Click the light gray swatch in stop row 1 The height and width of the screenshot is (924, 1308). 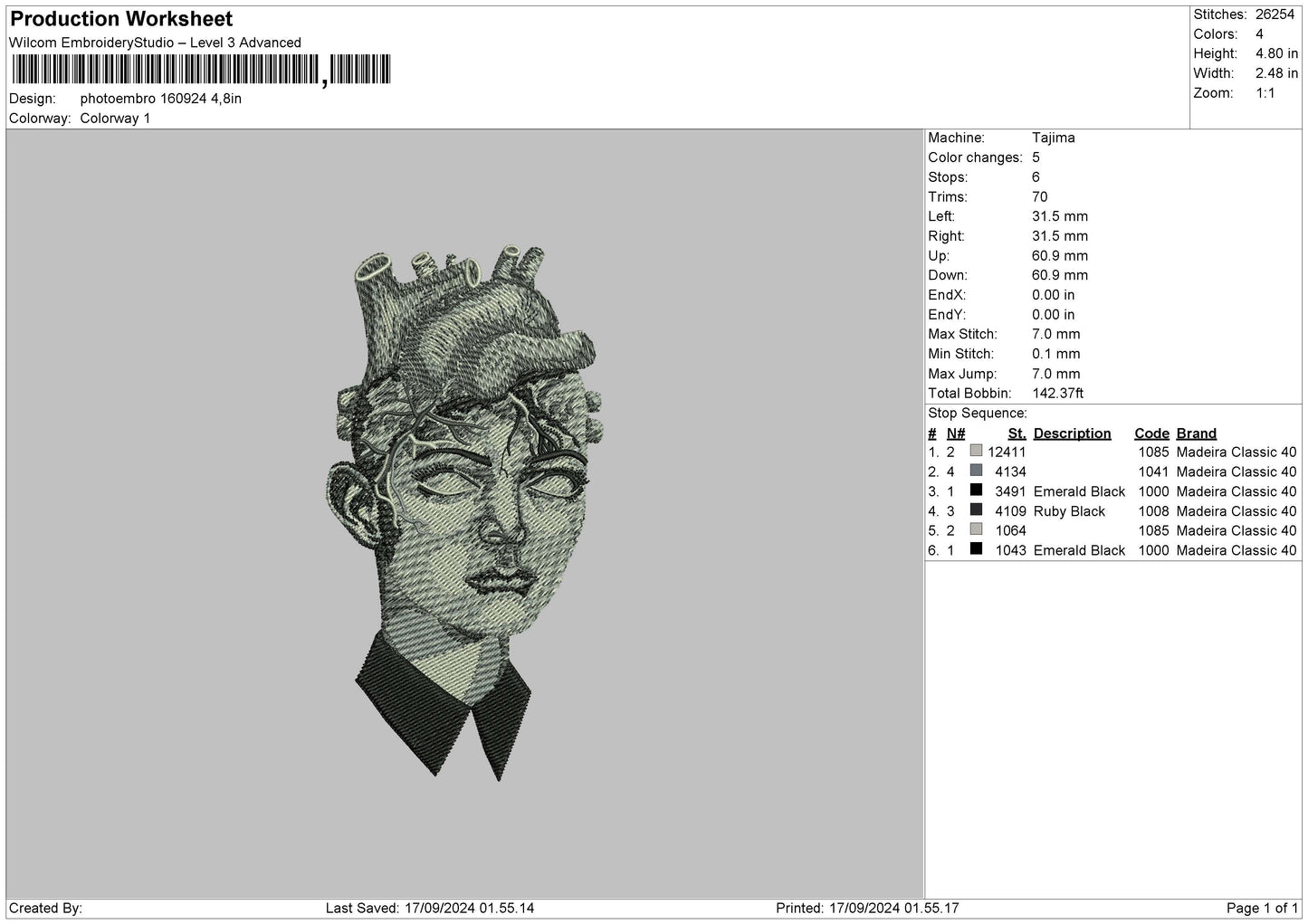(976, 451)
